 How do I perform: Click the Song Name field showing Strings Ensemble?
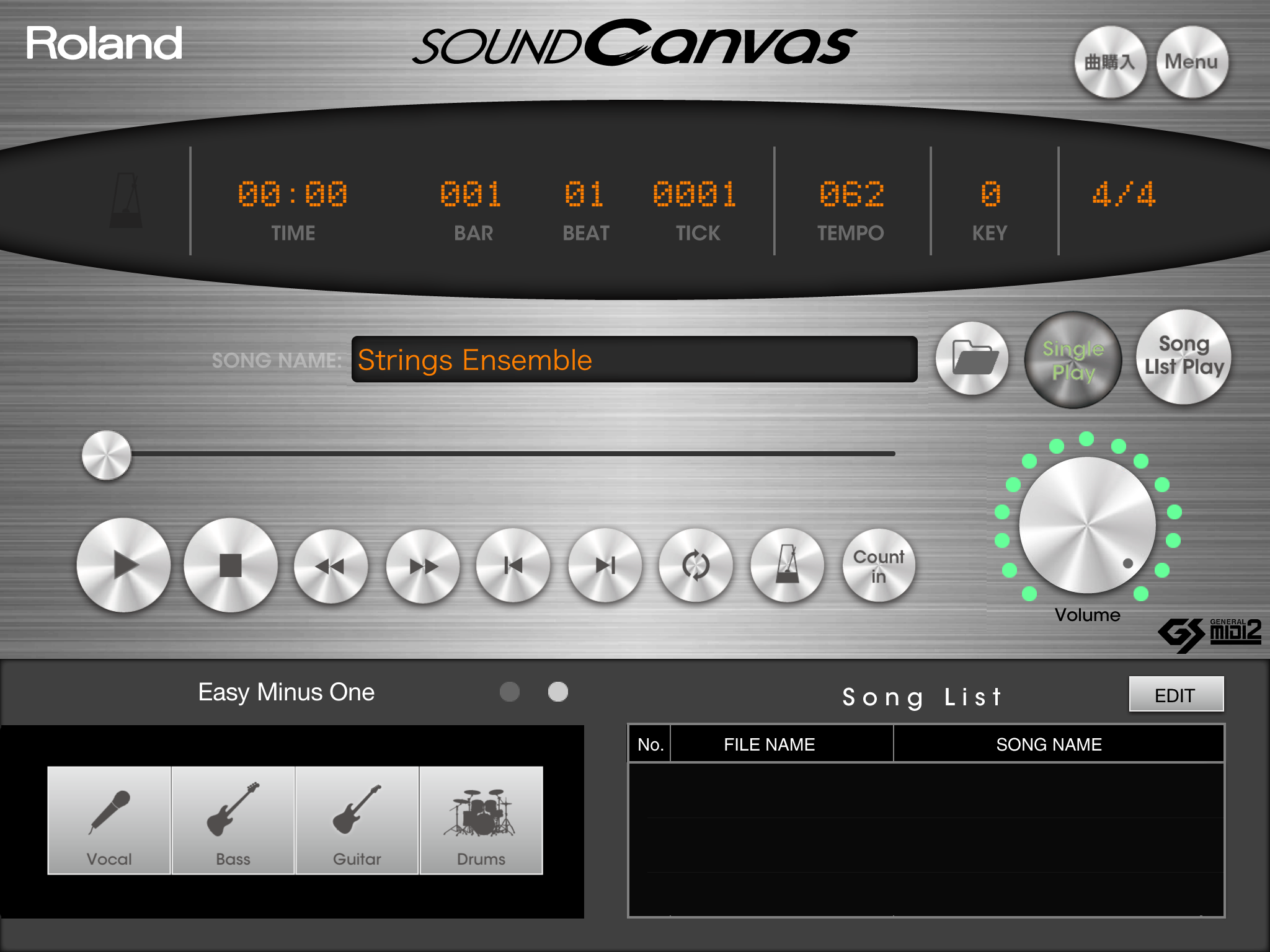(x=634, y=359)
